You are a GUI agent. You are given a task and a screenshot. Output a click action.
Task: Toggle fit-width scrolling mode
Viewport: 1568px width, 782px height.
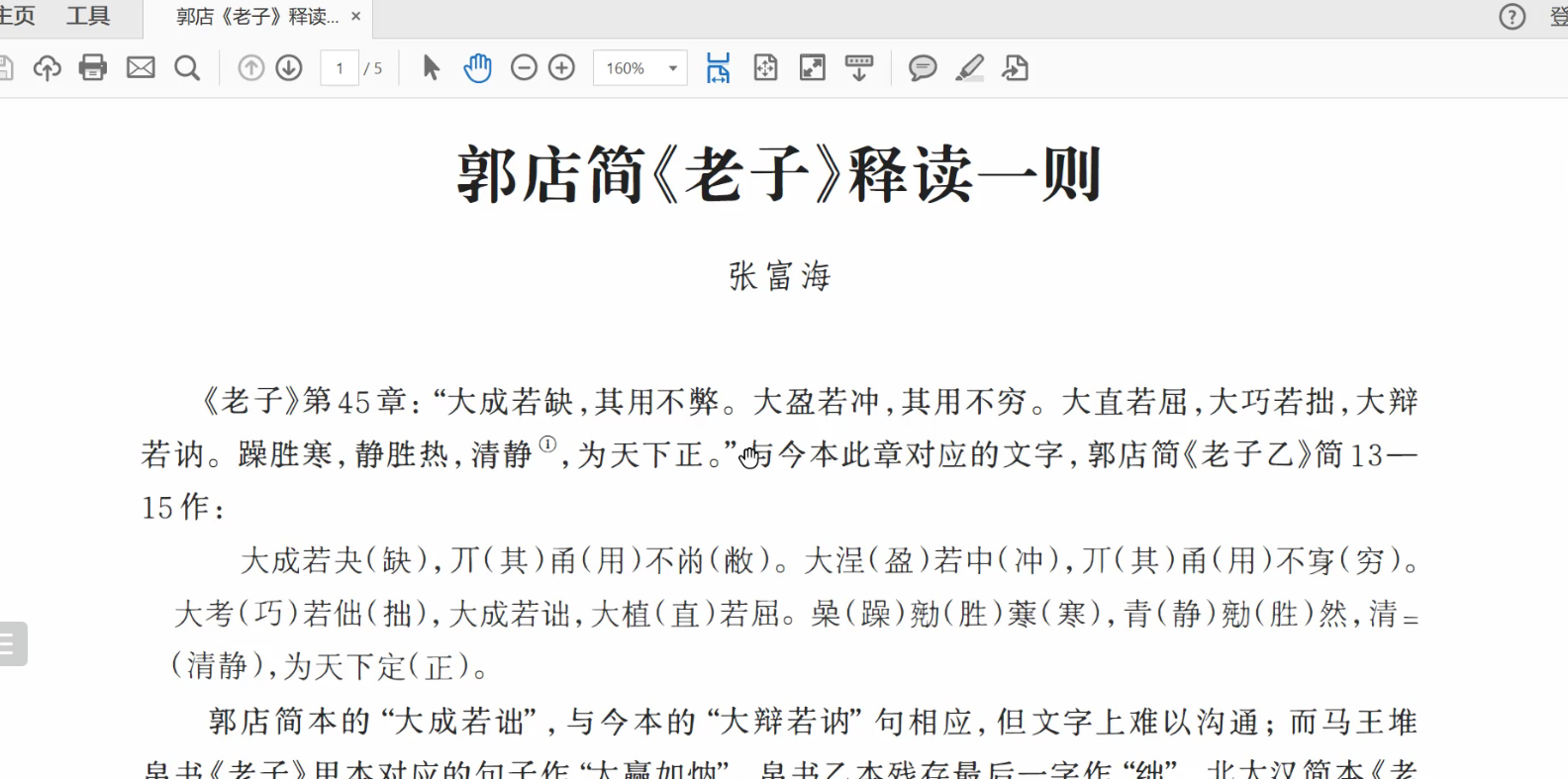(x=718, y=68)
